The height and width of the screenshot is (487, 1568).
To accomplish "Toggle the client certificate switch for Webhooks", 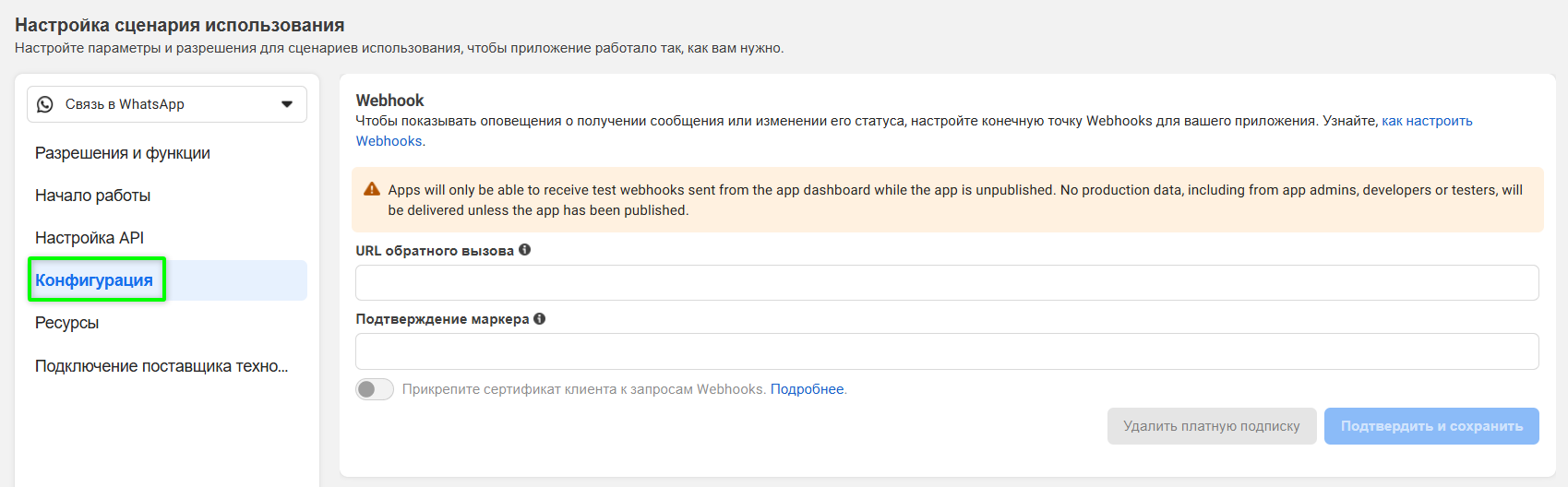I will (375, 389).
